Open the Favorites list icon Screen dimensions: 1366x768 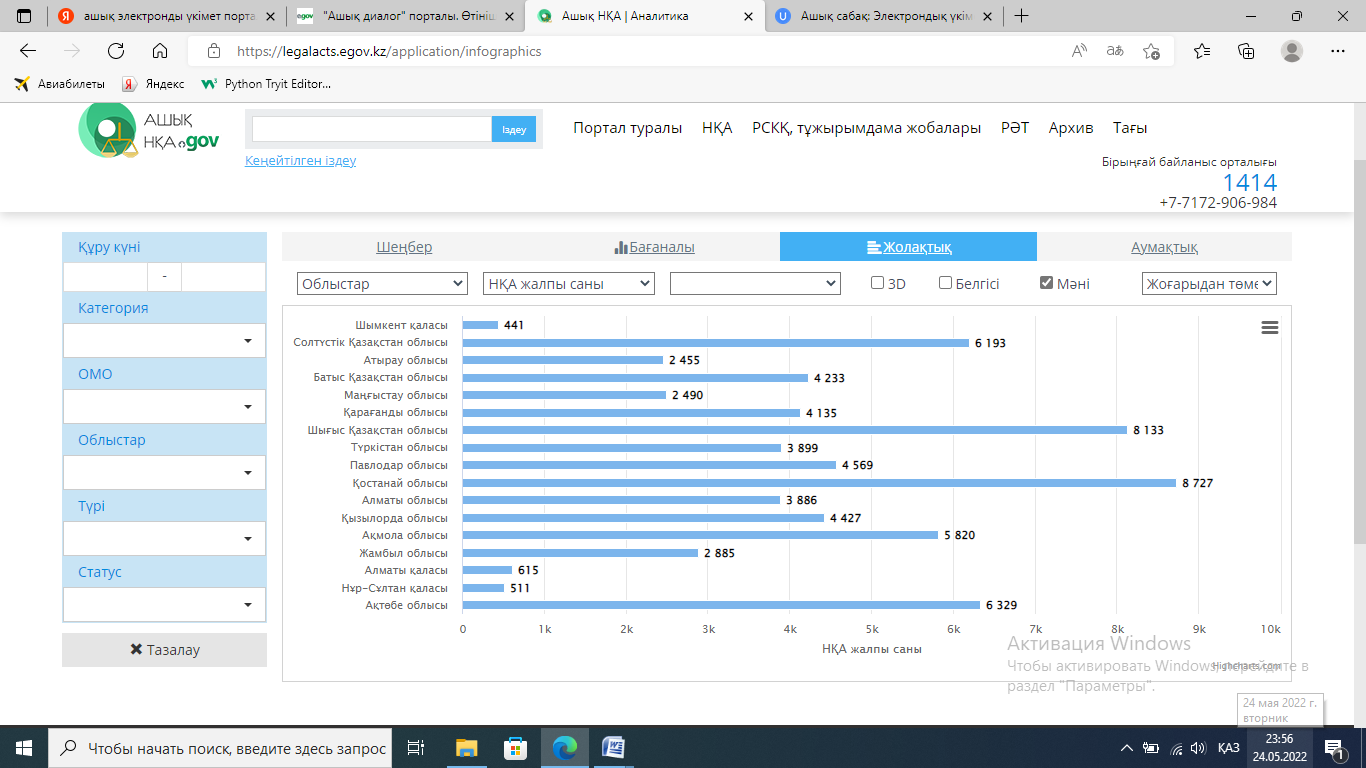pyautogui.click(x=1202, y=51)
